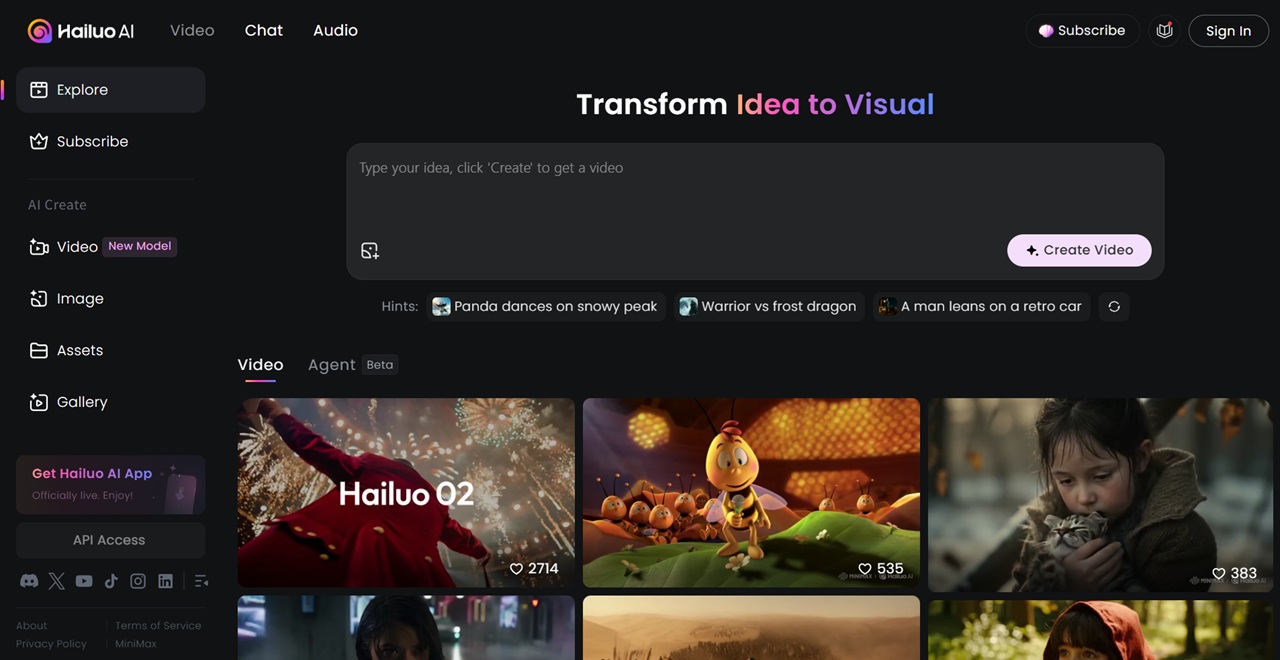Switch to Video in the top navigation
This screenshot has height=660, width=1280.
[192, 31]
